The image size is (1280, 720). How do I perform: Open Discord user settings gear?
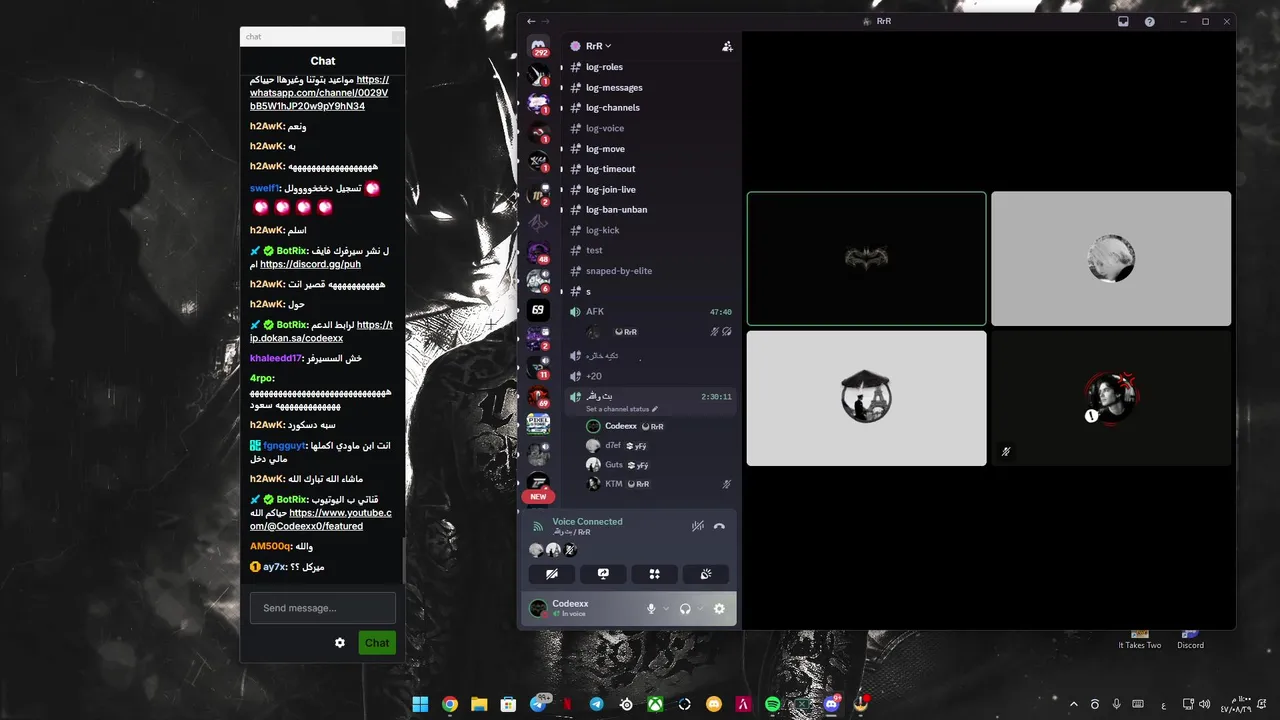719,608
